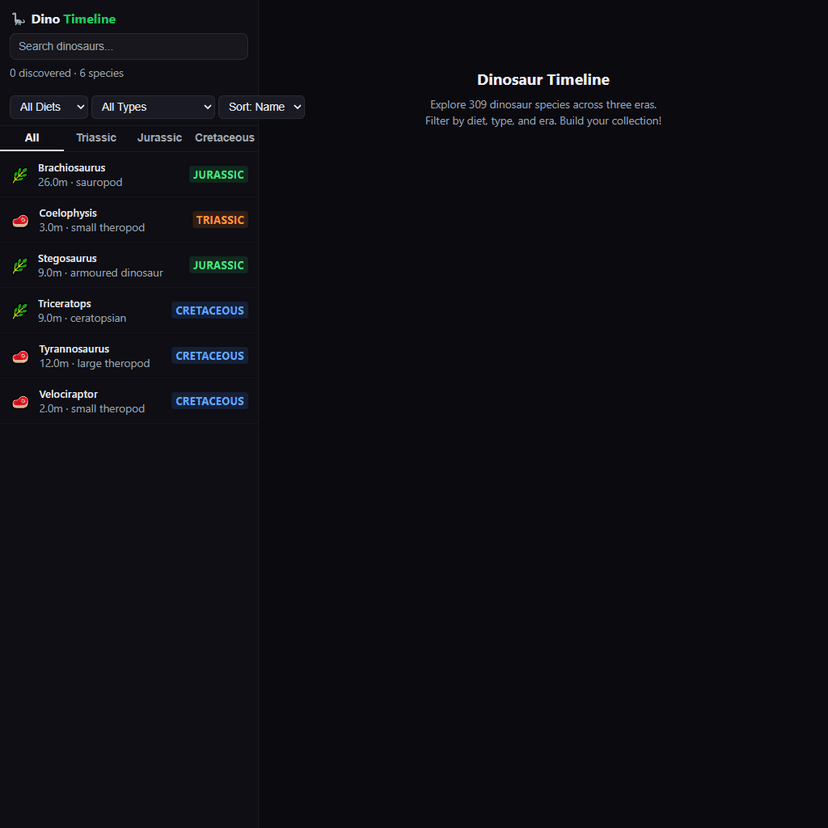The height and width of the screenshot is (828, 828).
Task: Switch to the Triassic tab
Action: click(x=96, y=138)
